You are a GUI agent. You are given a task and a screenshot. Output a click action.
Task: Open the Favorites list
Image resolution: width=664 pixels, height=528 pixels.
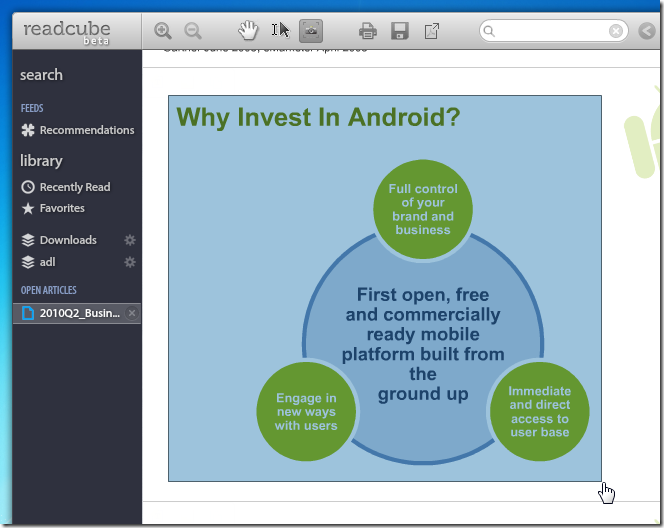click(62, 208)
